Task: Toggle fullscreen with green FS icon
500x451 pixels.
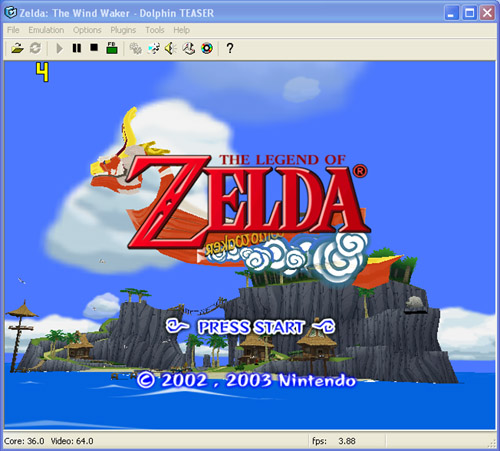Action: pyautogui.click(x=112, y=48)
